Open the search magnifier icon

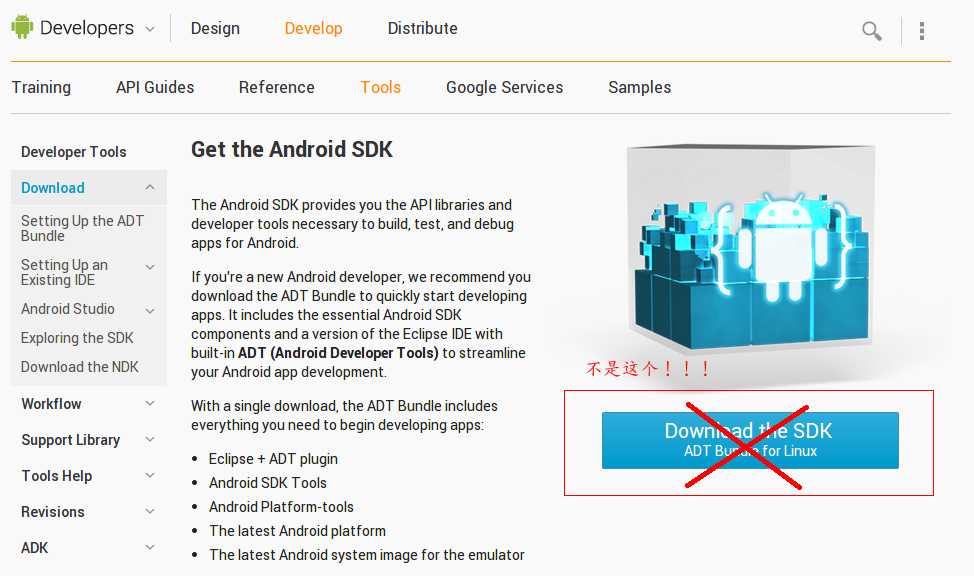(872, 30)
